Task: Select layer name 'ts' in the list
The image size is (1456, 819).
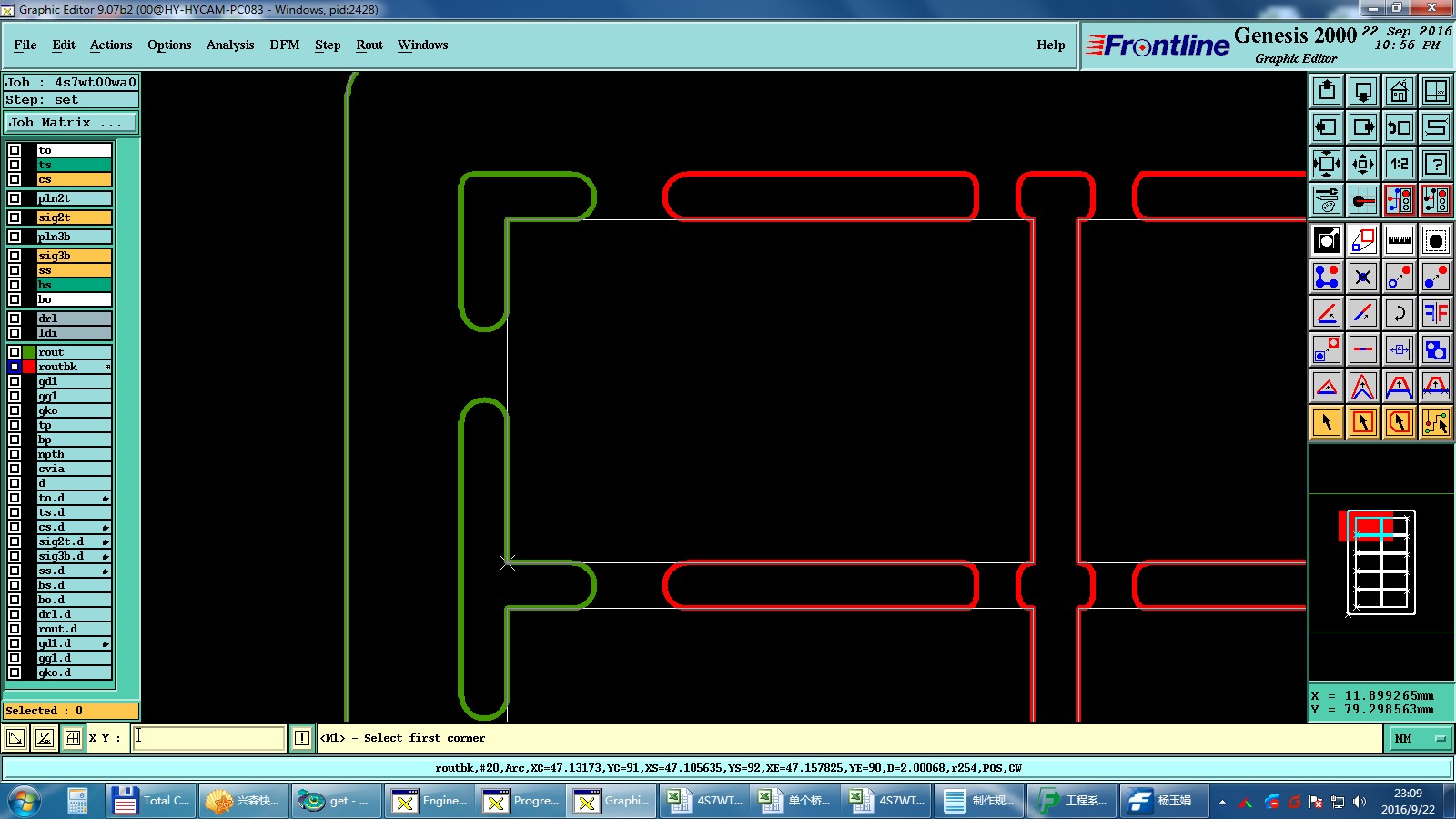Action: pos(74,165)
